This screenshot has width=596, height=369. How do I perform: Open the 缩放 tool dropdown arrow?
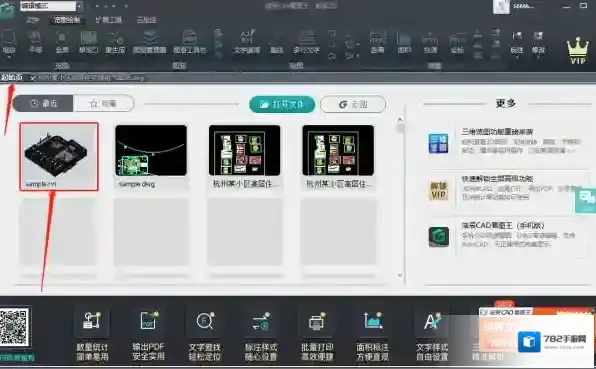coord(9,57)
